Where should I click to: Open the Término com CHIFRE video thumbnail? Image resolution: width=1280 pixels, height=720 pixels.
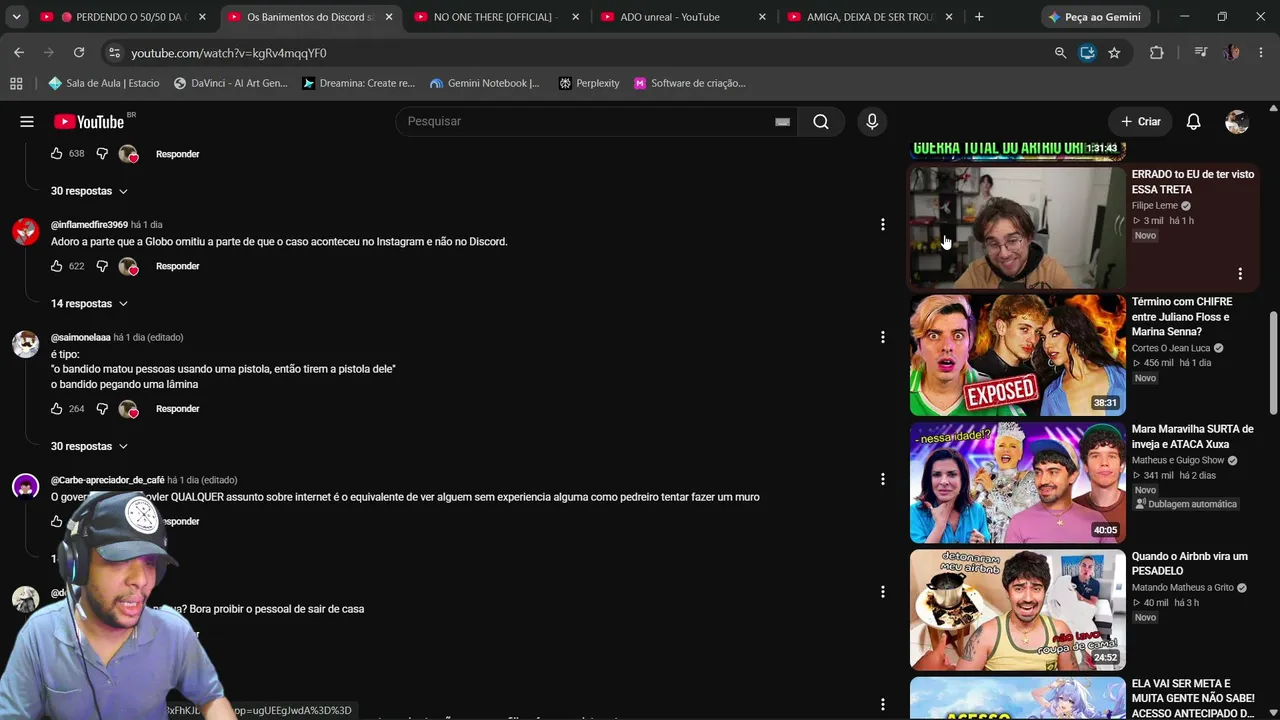pyautogui.click(x=1017, y=355)
